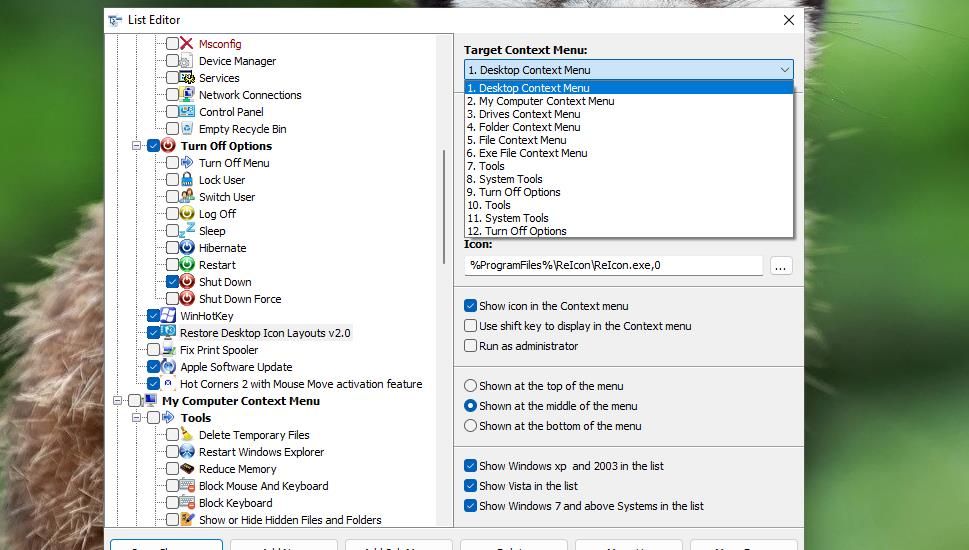Click the Sleep item icon
This screenshot has width=969, height=550.
tap(187, 231)
